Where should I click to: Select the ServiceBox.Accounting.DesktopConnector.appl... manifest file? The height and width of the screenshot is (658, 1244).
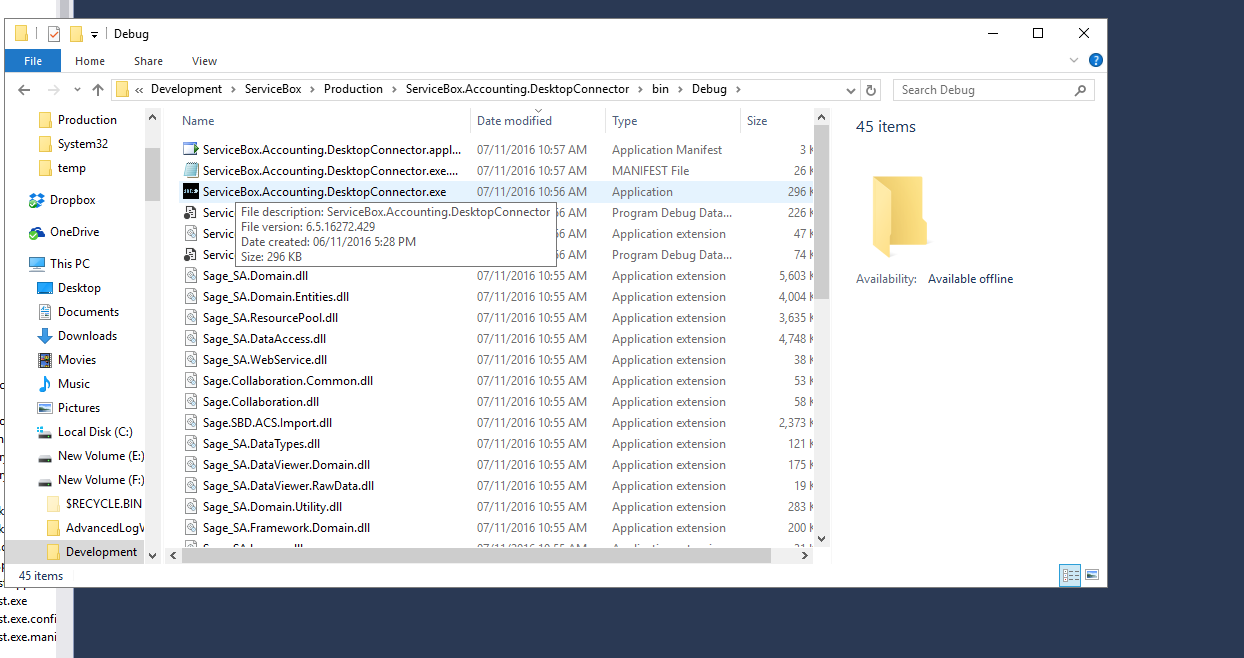click(x=331, y=150)
